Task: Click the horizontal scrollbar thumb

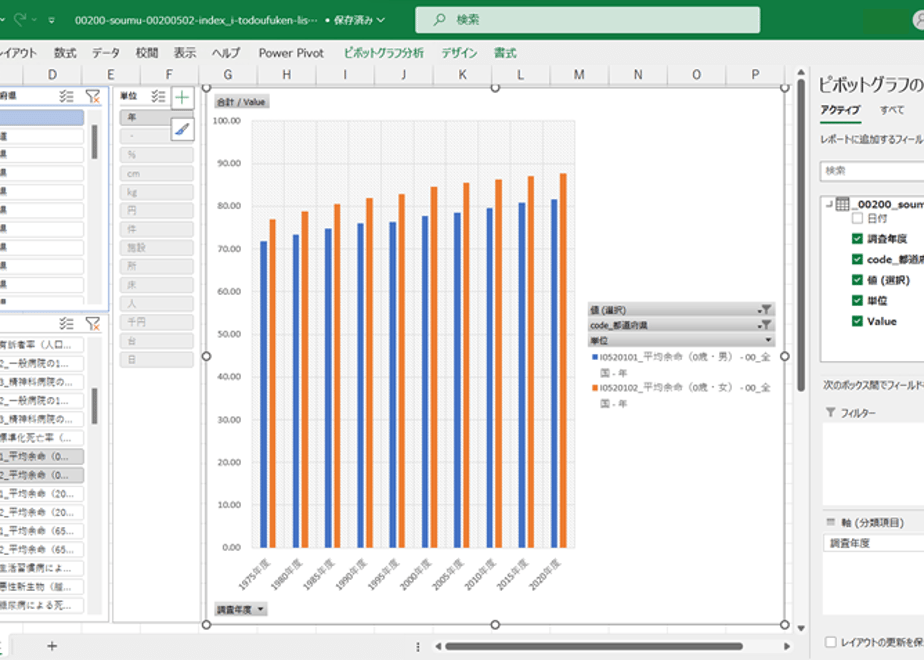Action: coord(593,646)
